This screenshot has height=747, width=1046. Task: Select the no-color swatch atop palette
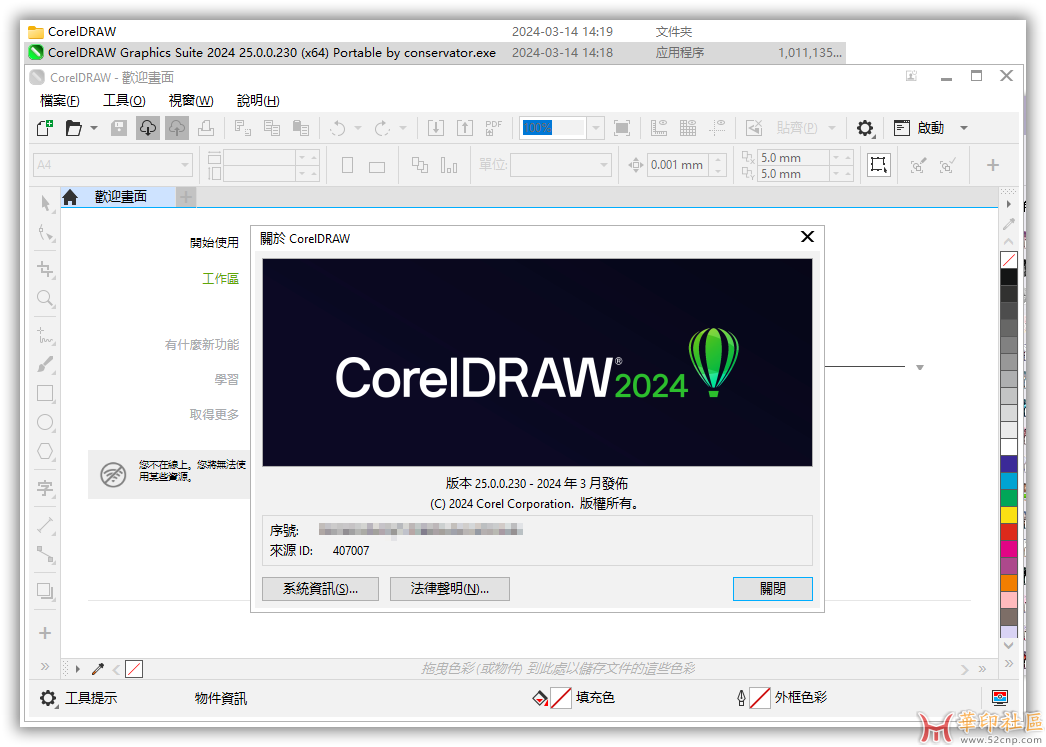[1009, 259]
